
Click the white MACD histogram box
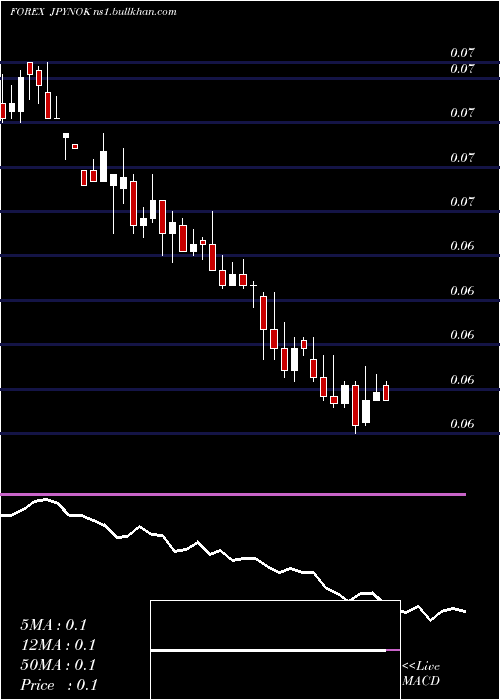coord(275,650)
